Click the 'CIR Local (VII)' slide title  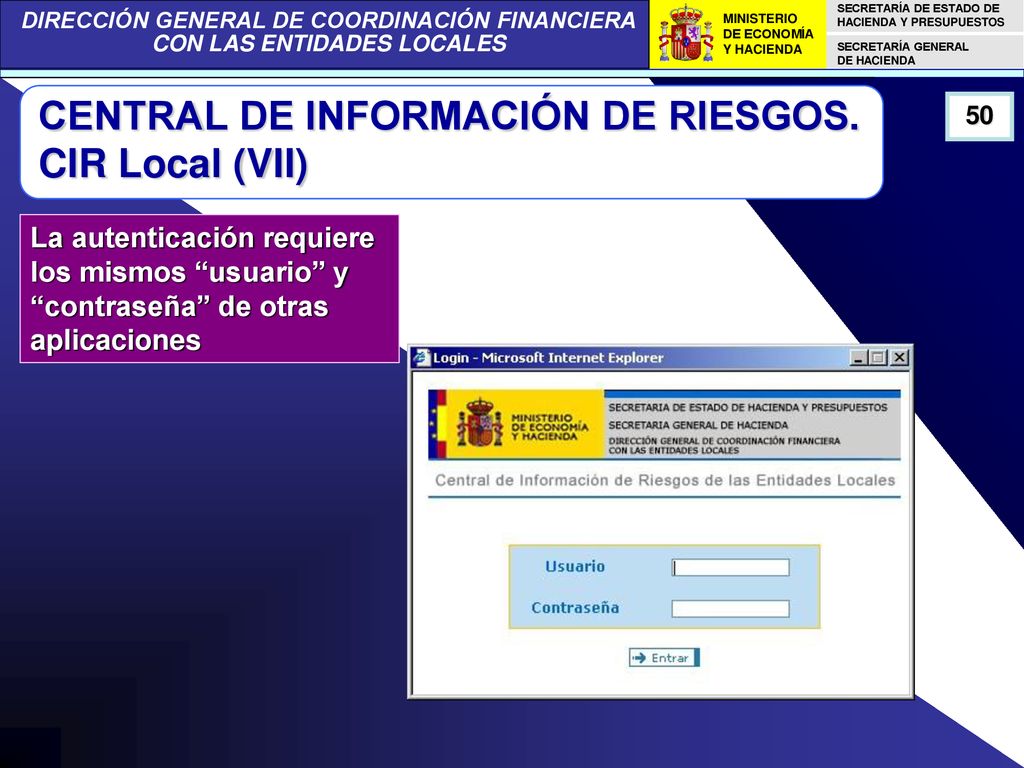173,163
